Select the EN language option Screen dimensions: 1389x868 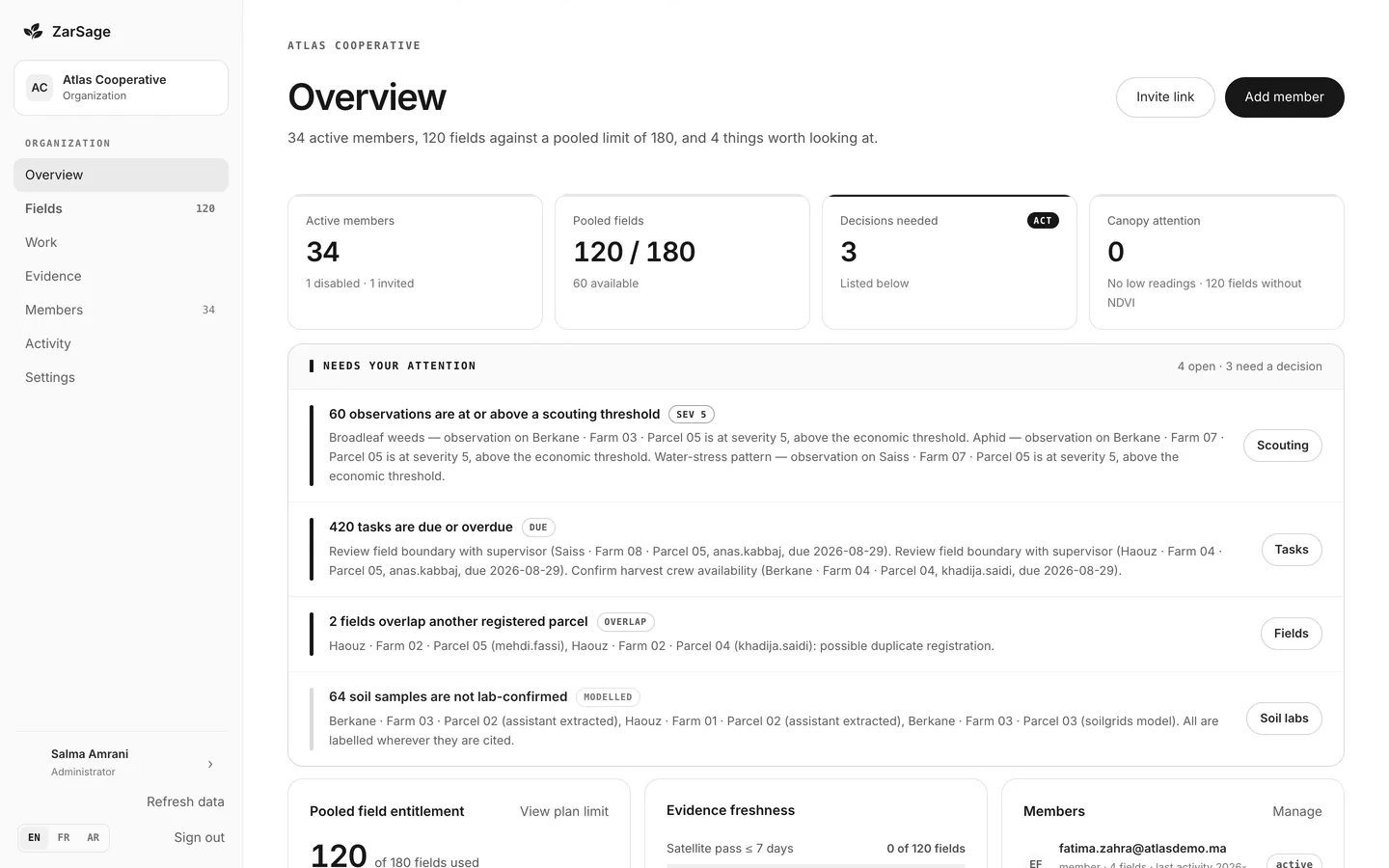tap(34, 837)
